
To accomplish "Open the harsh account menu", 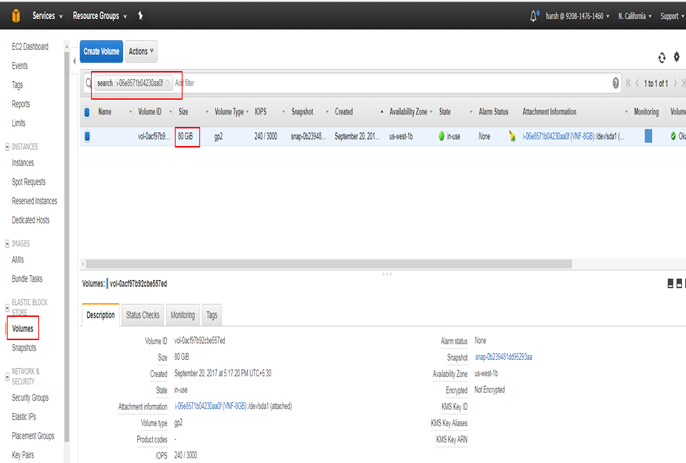I will coord(578,16).
